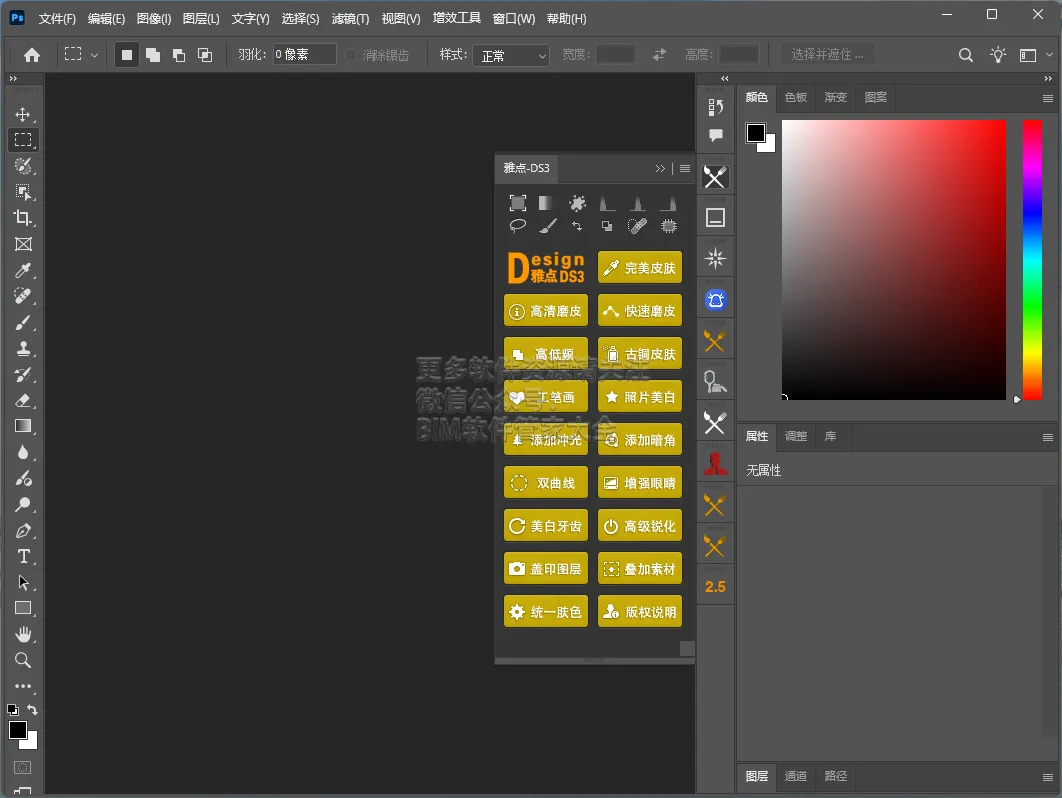Reset default foreground and background colors
The image size is (1062, 798).
click(x=13, y=710)
